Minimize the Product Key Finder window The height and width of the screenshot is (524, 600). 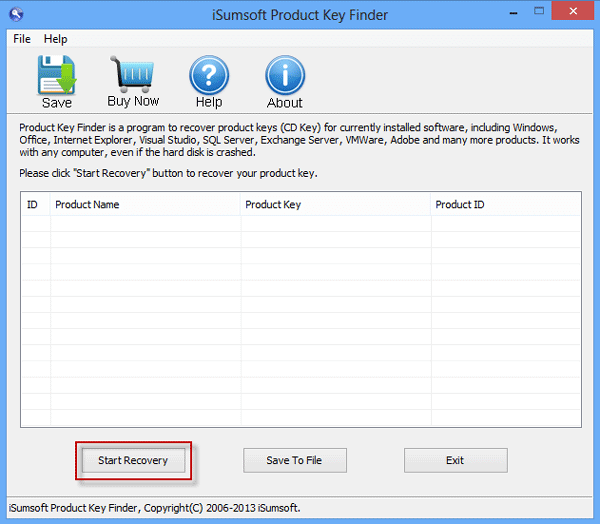point(514,12)
